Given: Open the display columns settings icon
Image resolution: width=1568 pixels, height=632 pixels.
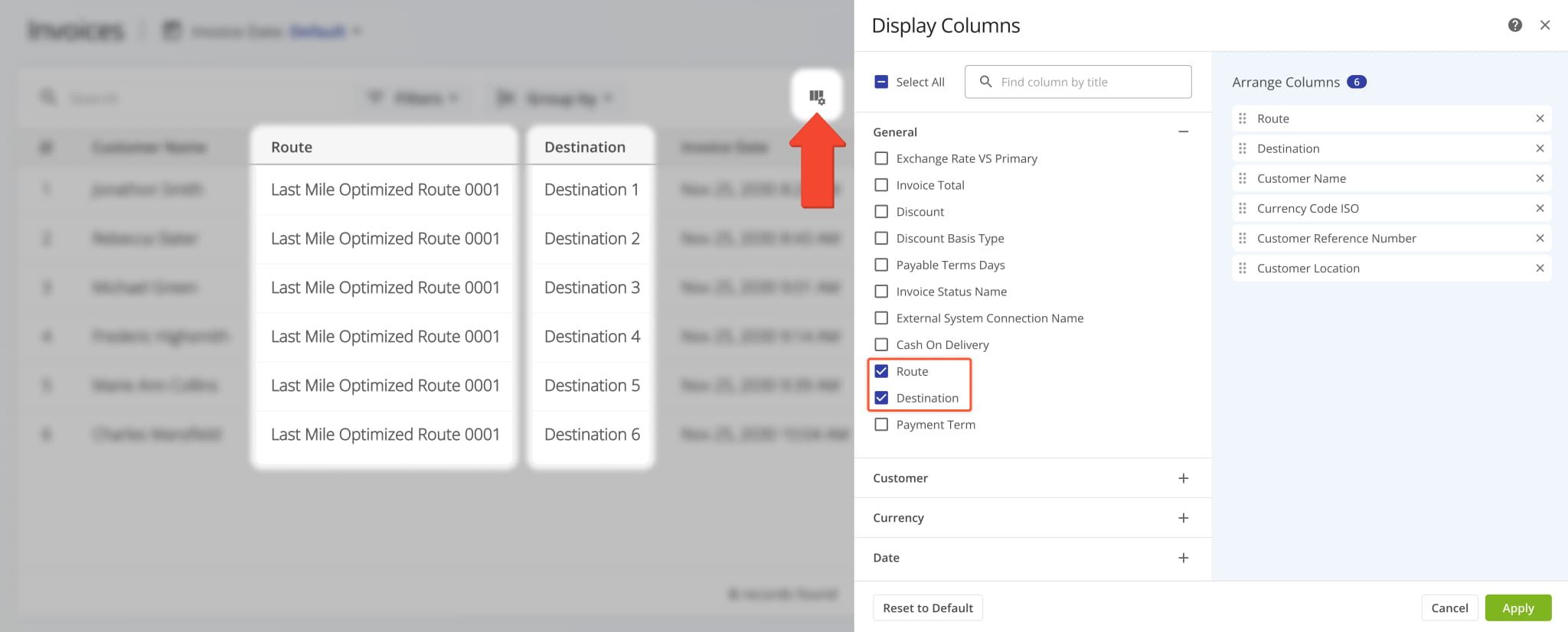Looking at the screenshot, I should [x=817, y=97].
